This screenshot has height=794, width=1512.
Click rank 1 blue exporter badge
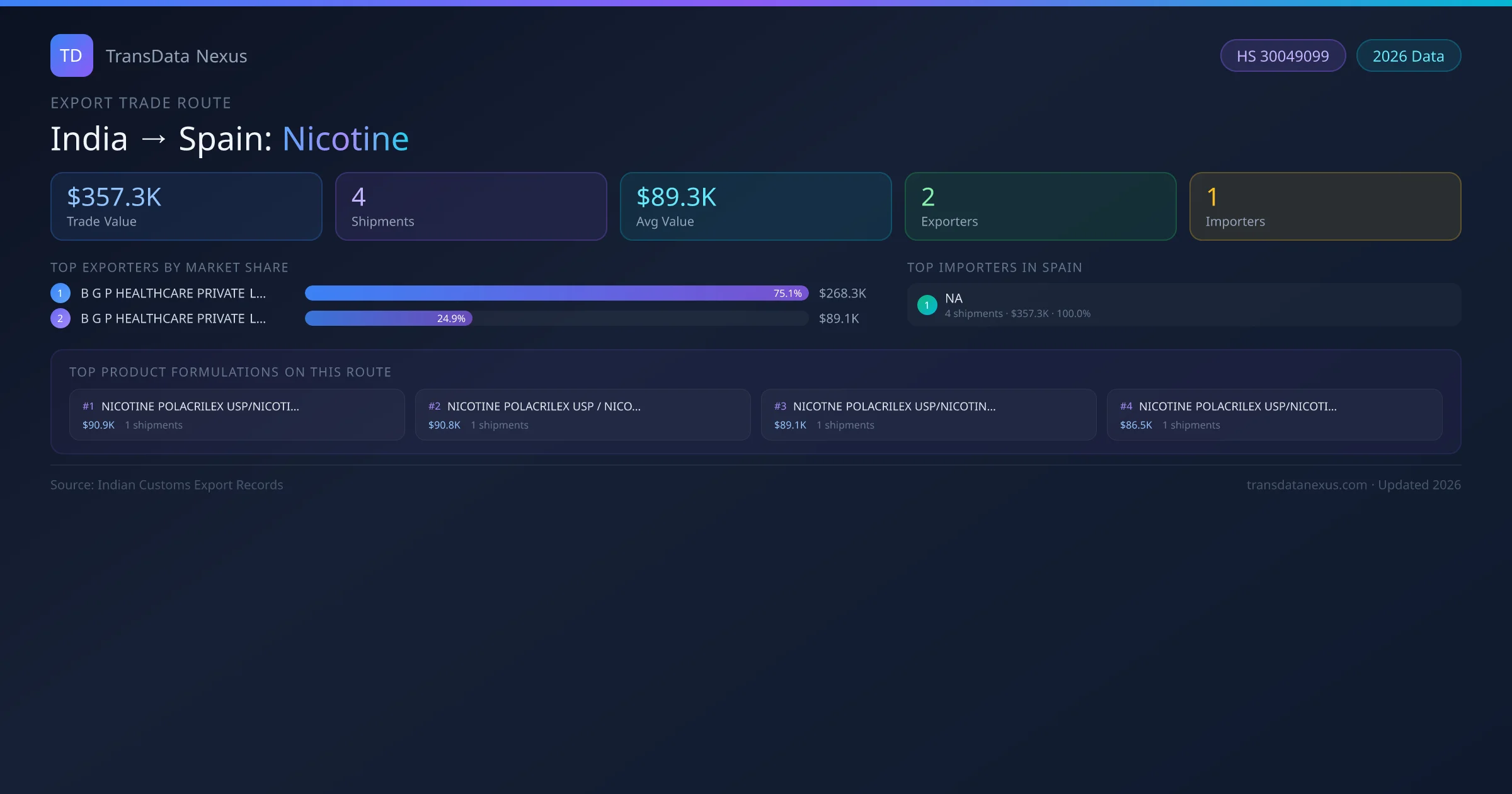pyautogui.click(x=60, y=293)
